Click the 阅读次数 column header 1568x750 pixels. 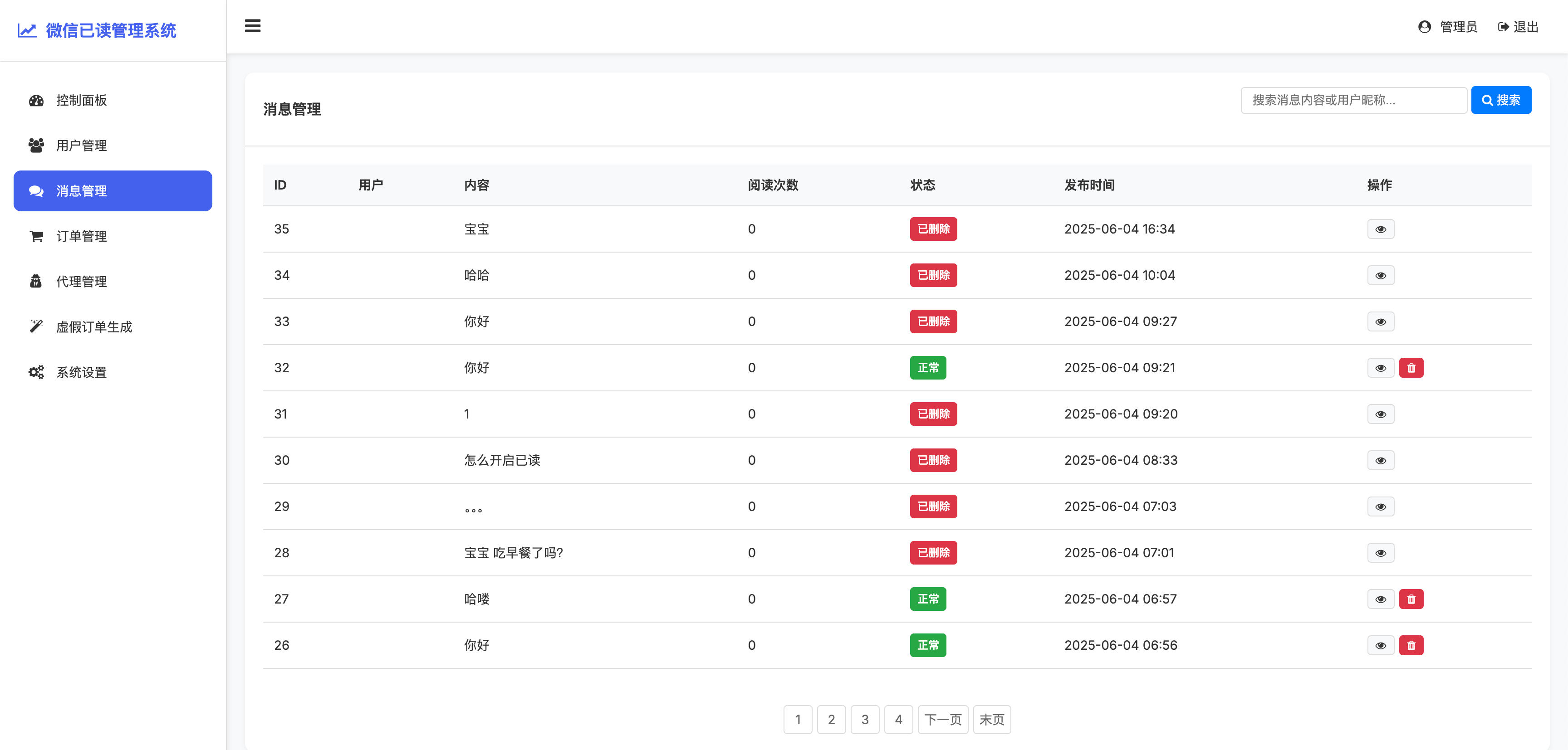[773, 185]
